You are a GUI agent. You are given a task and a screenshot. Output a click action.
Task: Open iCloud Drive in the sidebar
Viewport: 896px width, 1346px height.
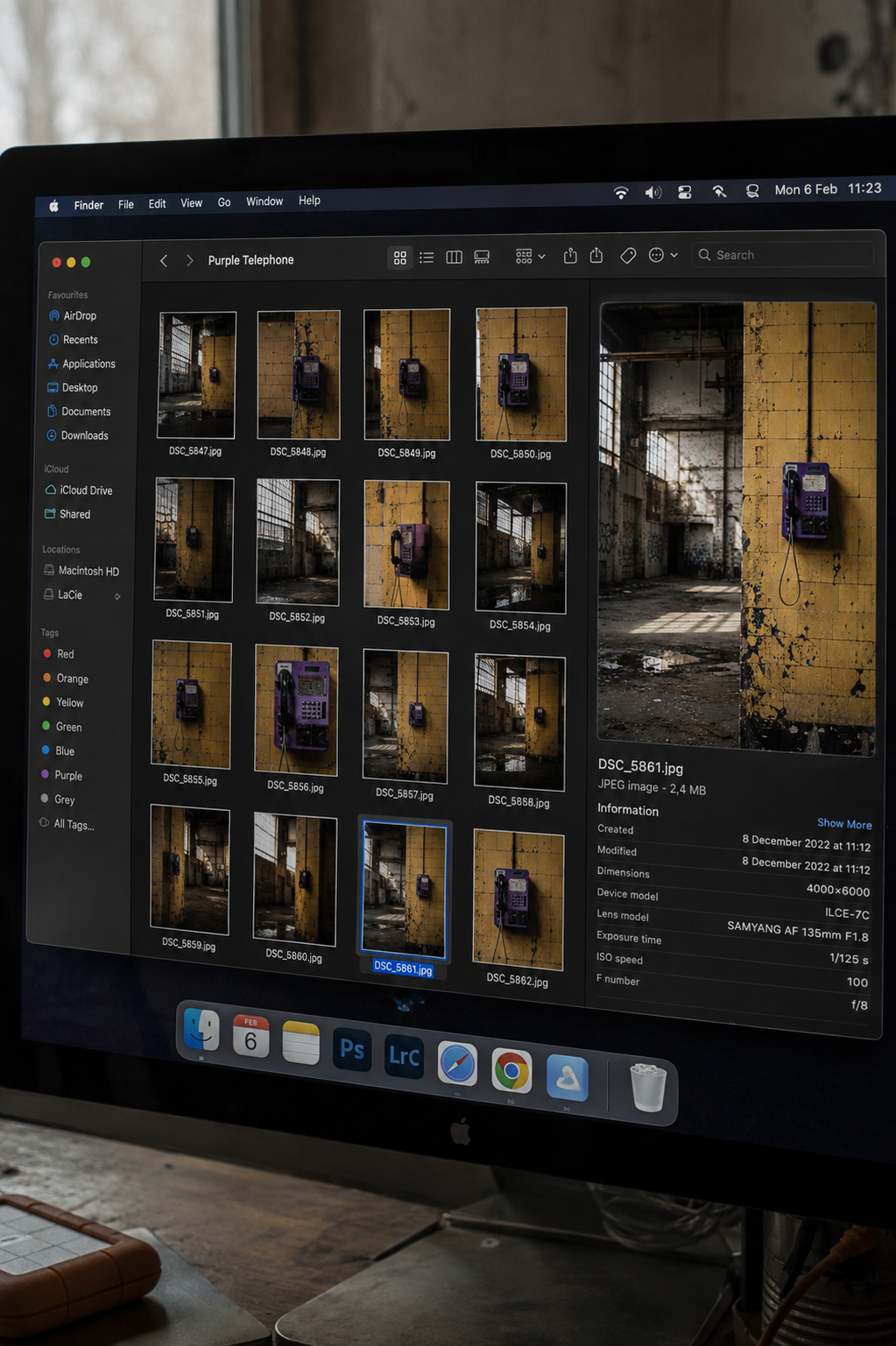pos(79,490)
